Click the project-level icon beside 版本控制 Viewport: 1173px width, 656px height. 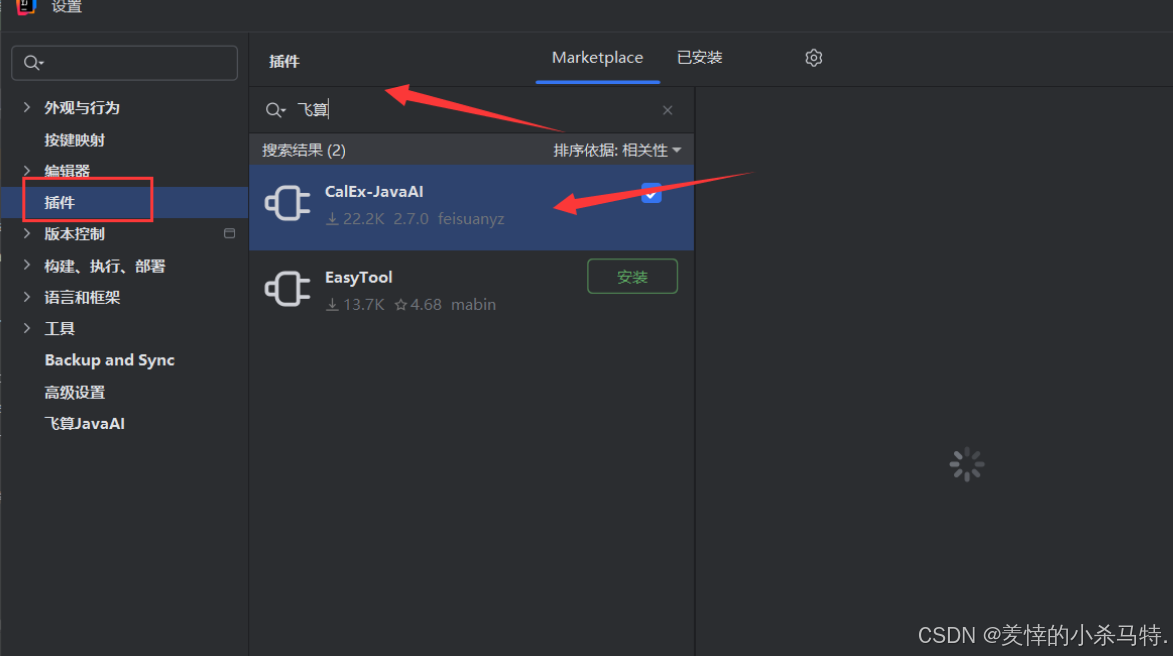pos(230,233)
